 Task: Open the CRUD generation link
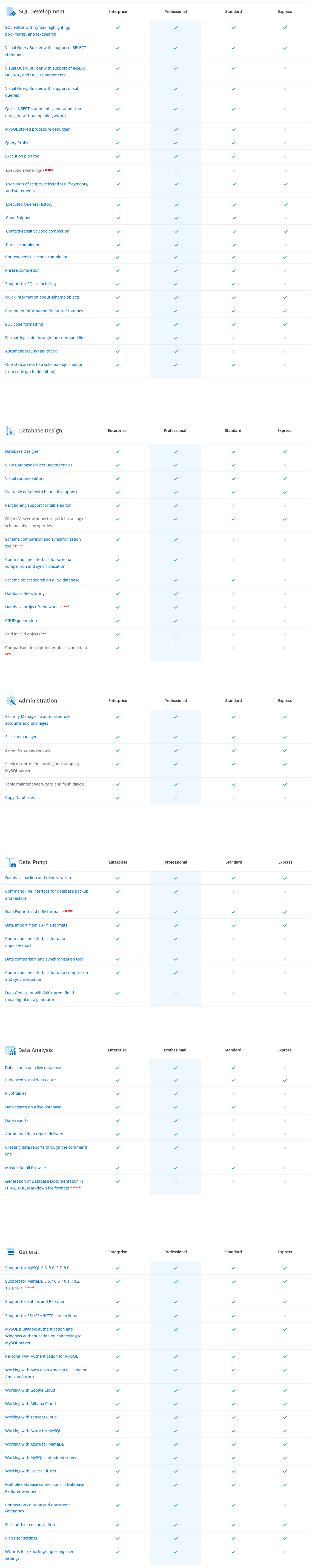tap(21, 620)
